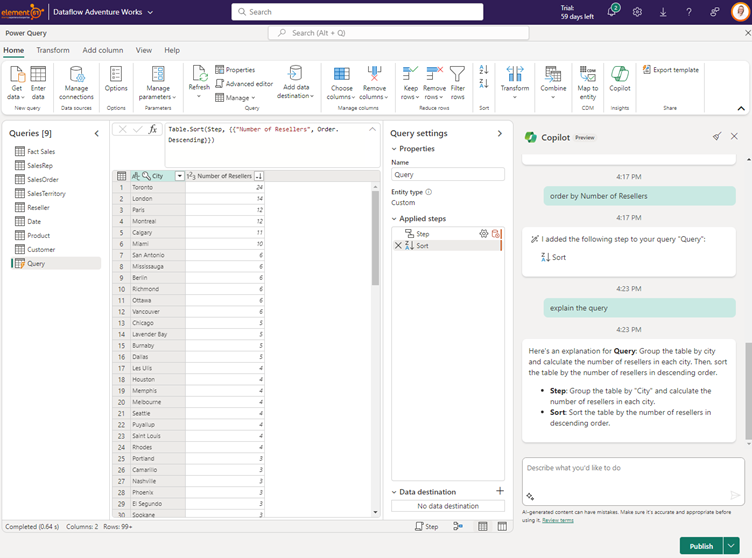Clear the Copilot chat with broom icon

tap(716, 136)
